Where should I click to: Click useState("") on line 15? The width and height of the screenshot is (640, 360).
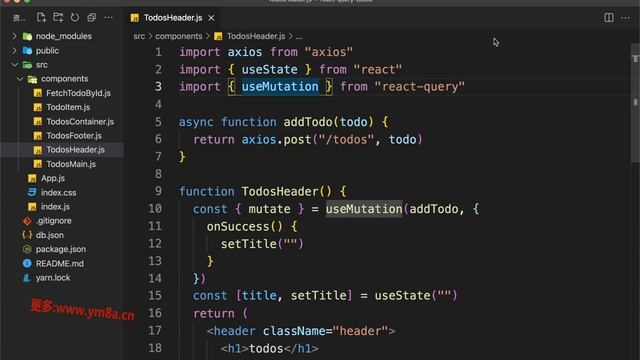click(x=416, y=296)
